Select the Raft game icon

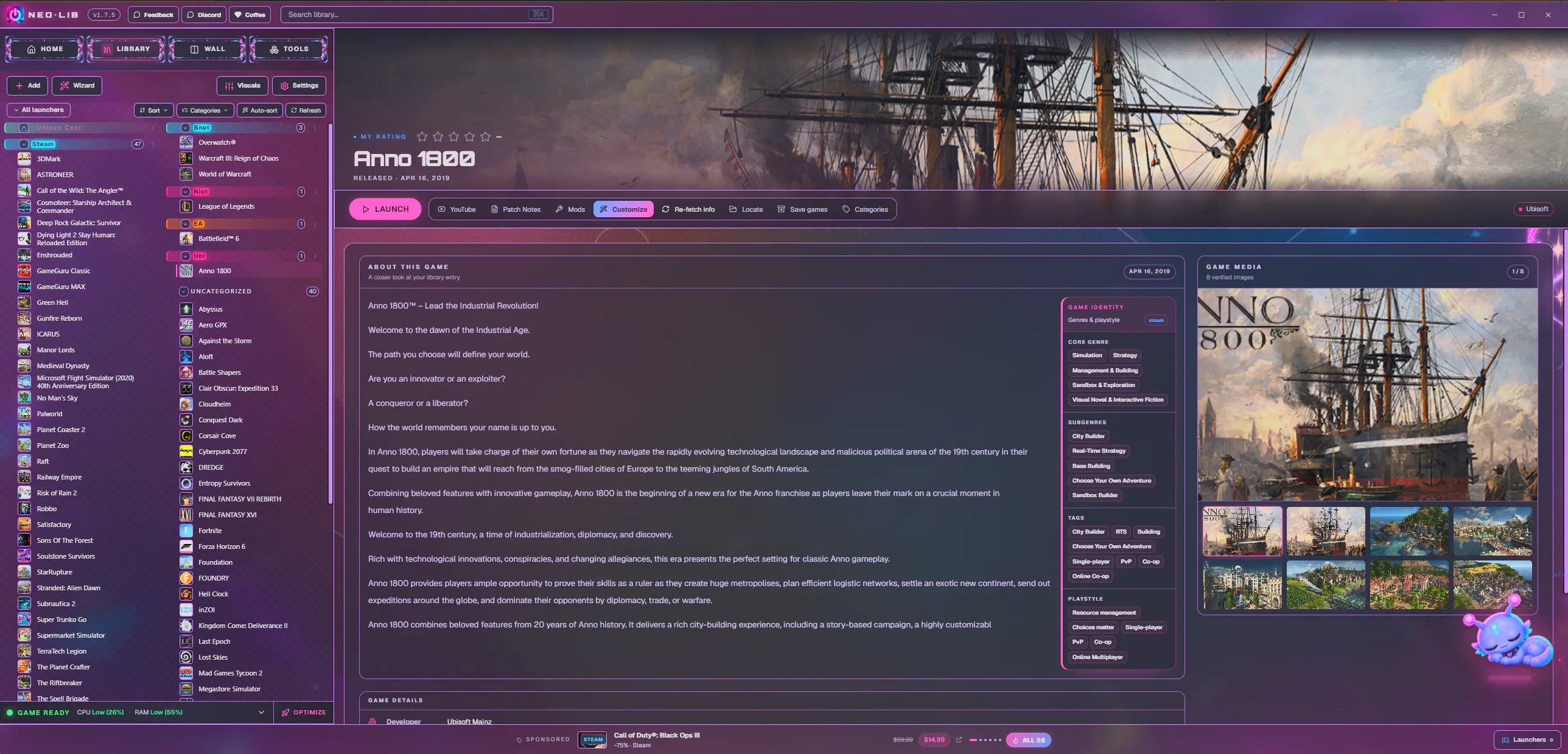[24, 461]
